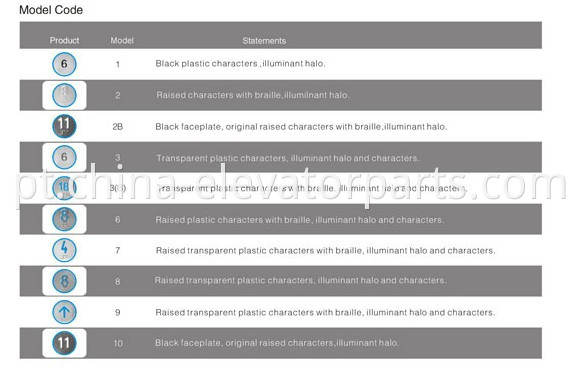Click the blue 4 button icon for model 7
Screen dimensions: 580x371
pos(64,250)
